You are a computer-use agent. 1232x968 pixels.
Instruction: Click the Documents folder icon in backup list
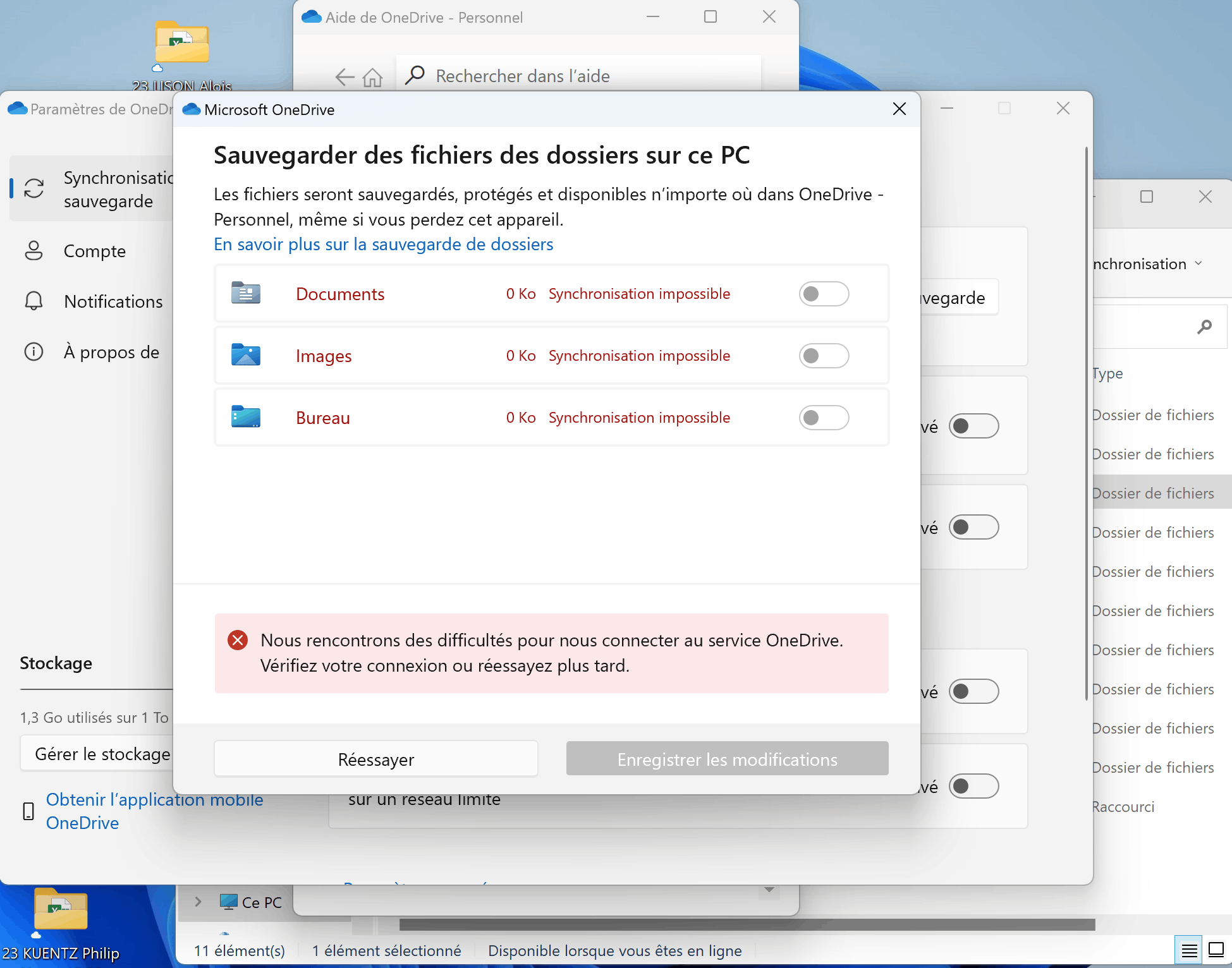point(246,293)
